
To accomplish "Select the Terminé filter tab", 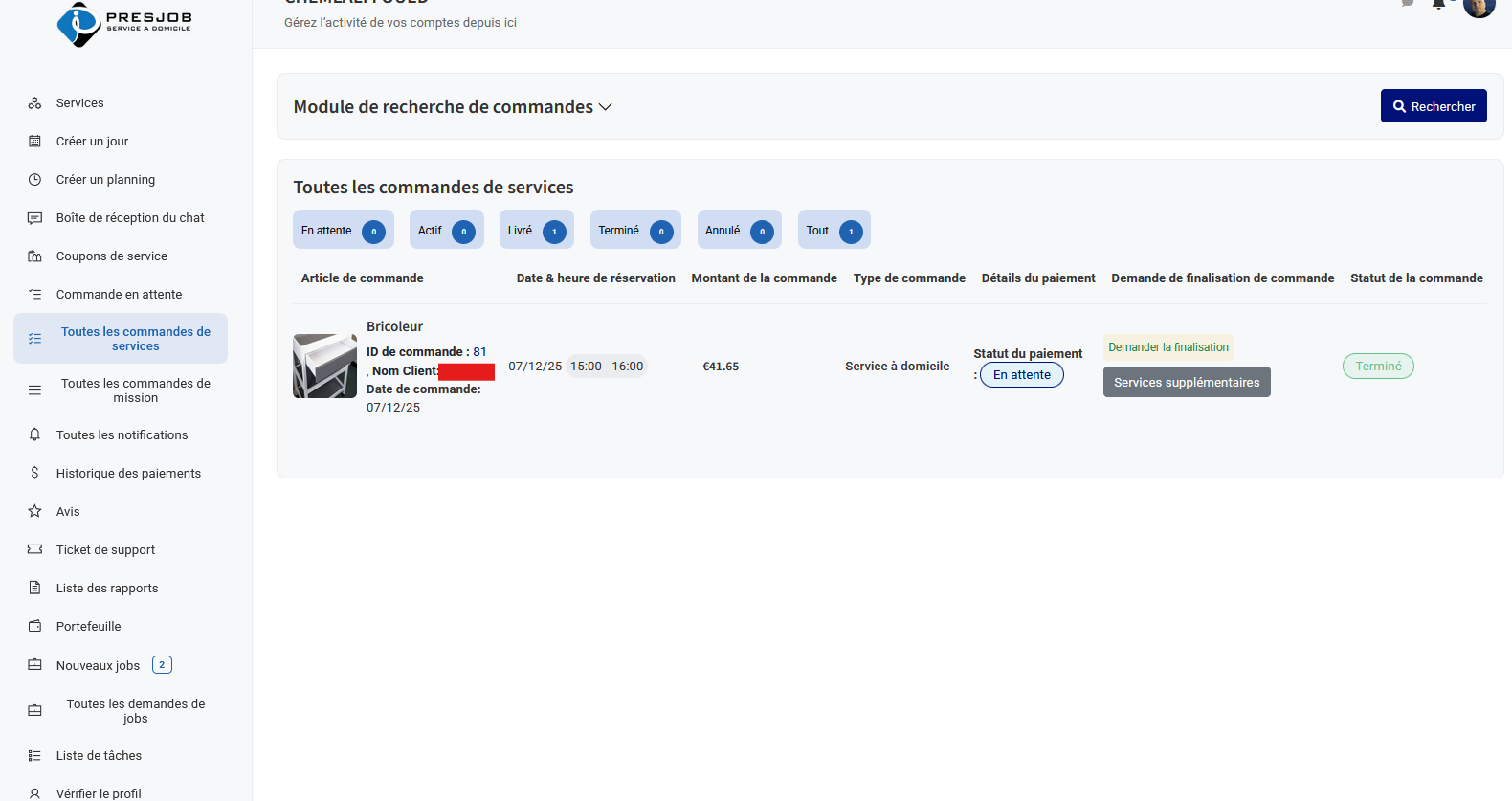I will click(635, 230).
